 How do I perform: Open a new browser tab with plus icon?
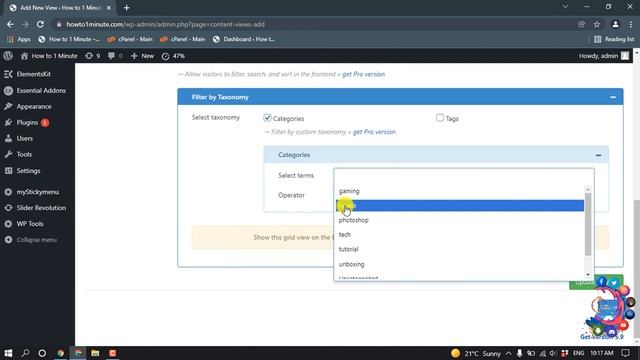click(127, 8)
